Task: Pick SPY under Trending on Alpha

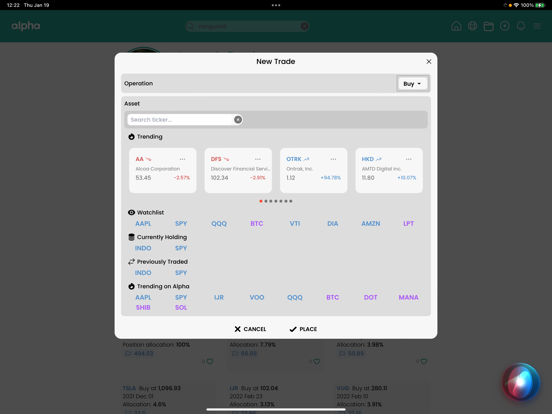Action: click(x=181, y=297)
